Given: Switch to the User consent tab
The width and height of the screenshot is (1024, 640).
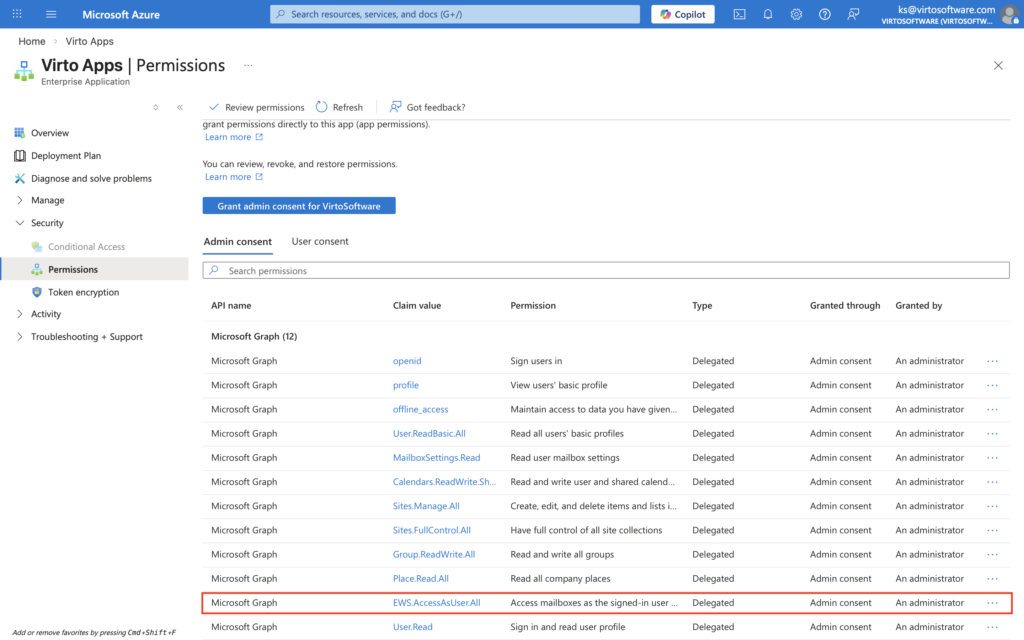Looking at the screenshot, I should 320,241.
